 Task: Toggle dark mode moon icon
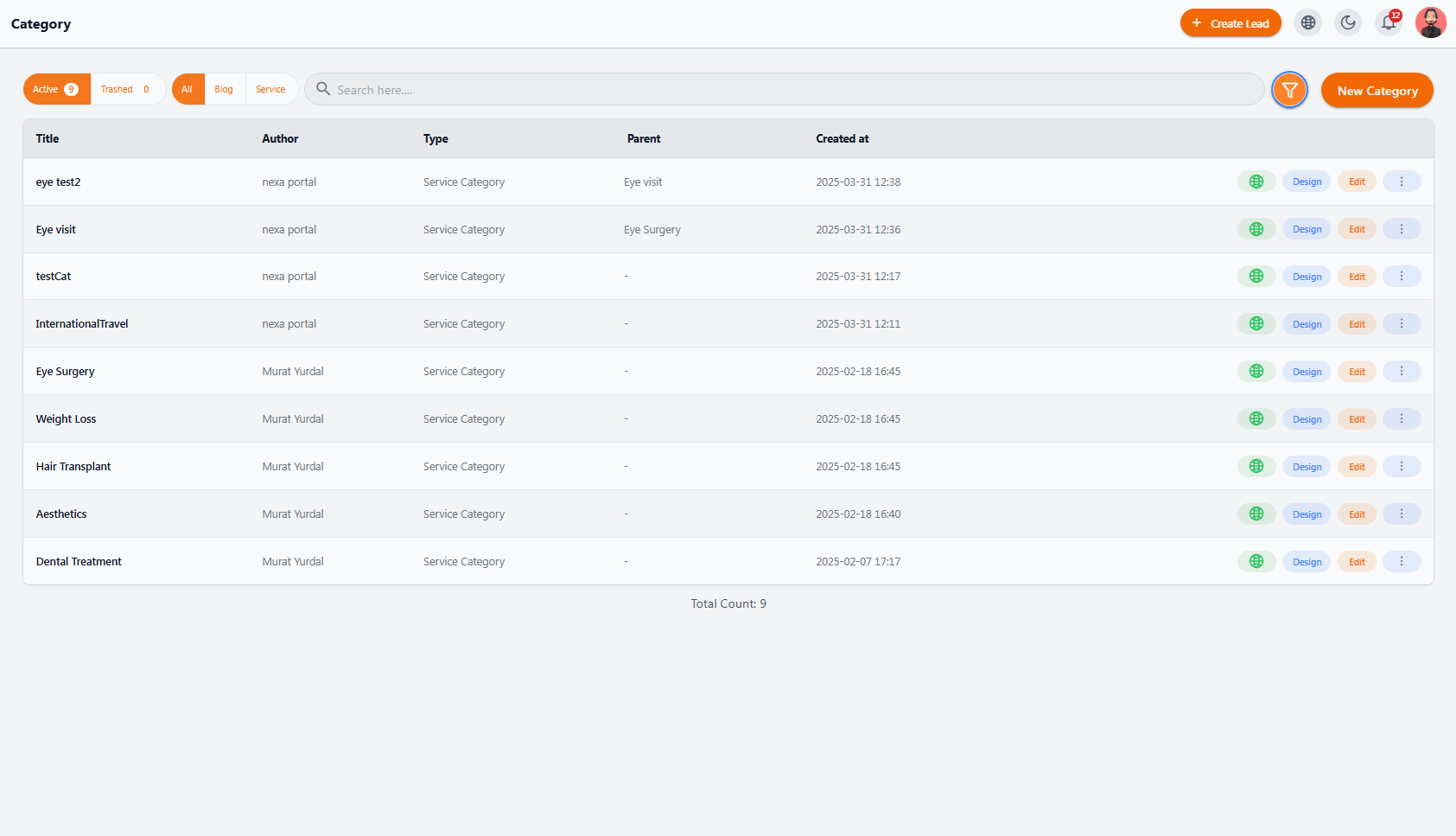click(1348, 23)
